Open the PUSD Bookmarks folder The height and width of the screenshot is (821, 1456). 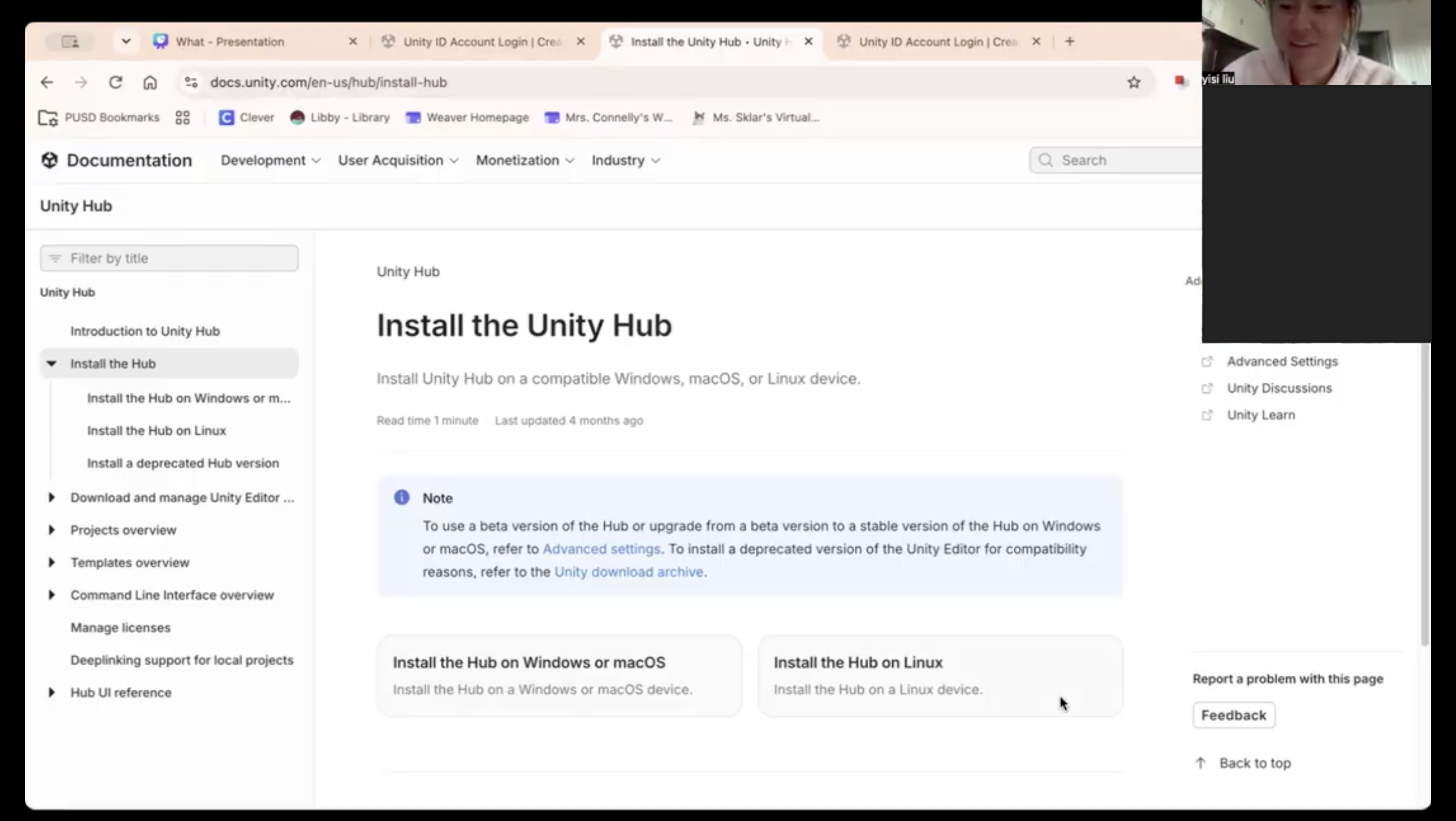click(99, 117)
